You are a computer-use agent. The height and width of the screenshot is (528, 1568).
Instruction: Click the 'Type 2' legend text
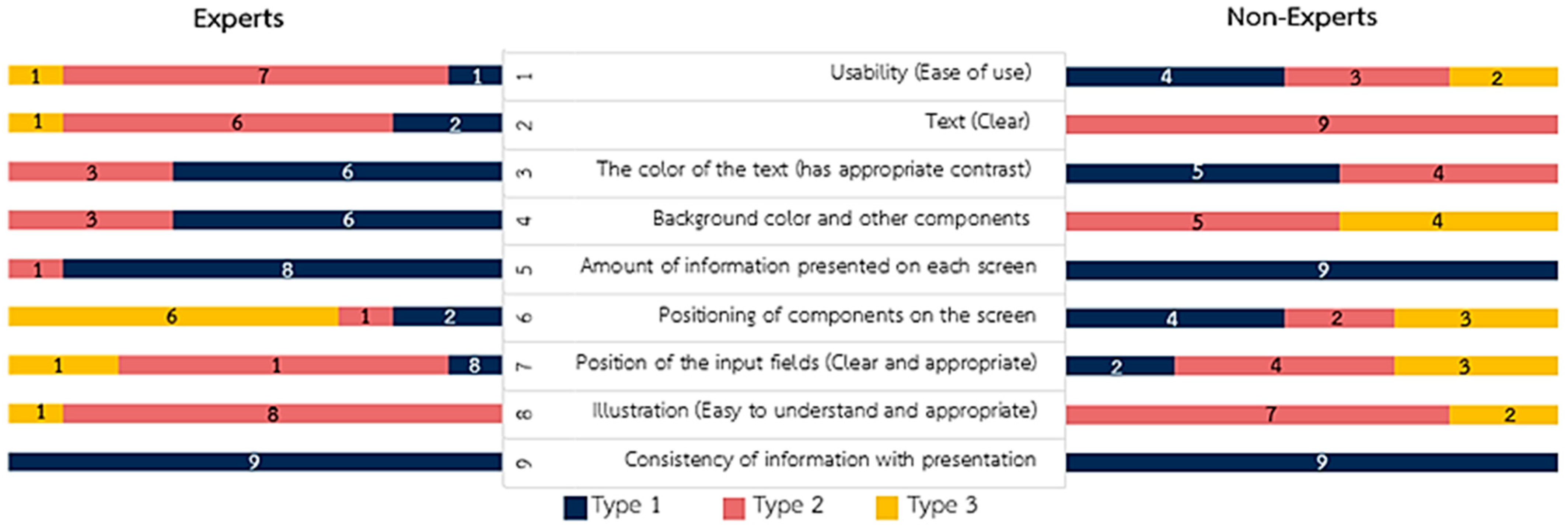[788, 506]
